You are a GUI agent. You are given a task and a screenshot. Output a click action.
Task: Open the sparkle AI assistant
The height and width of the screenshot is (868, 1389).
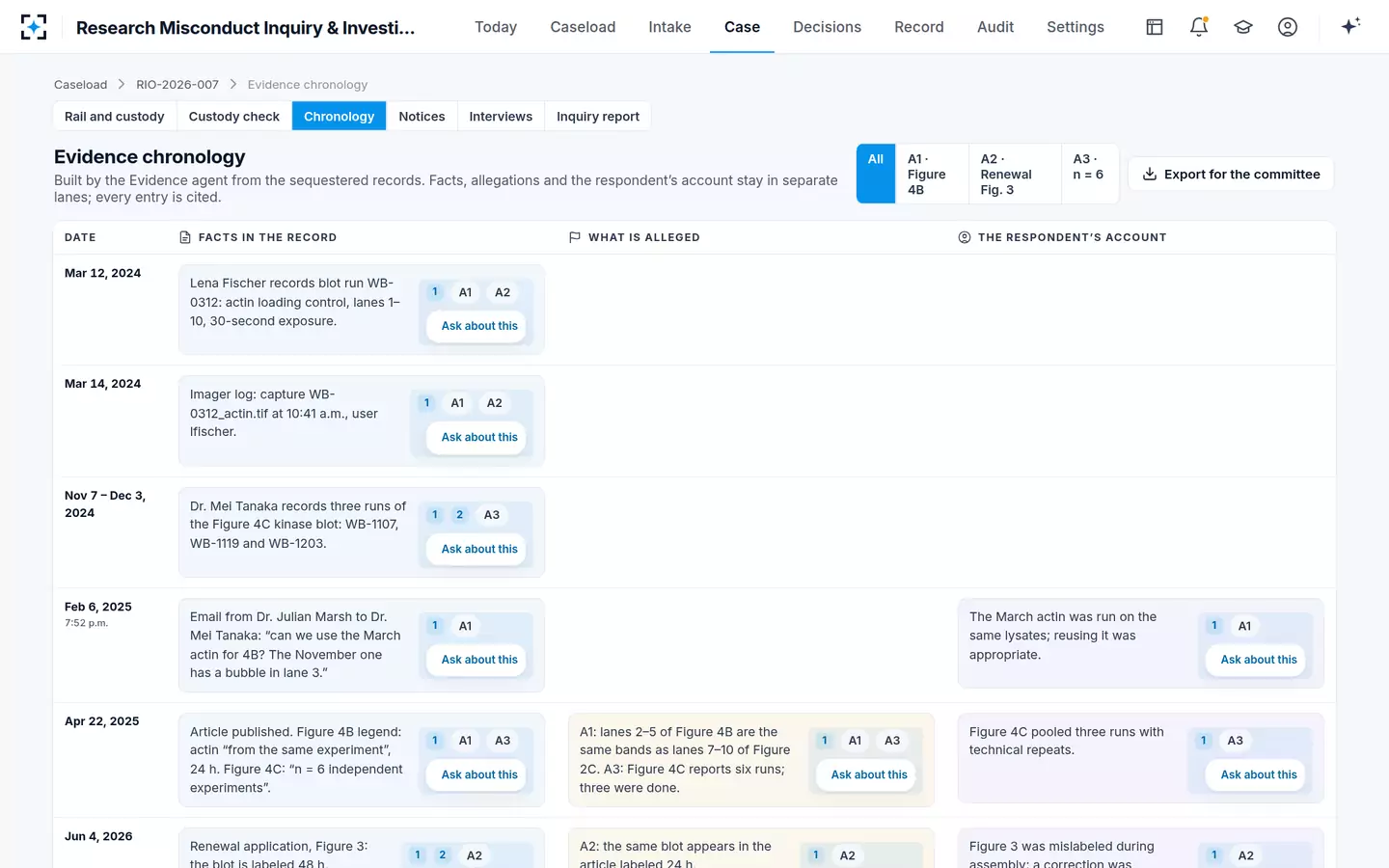tap(1350, 26)
